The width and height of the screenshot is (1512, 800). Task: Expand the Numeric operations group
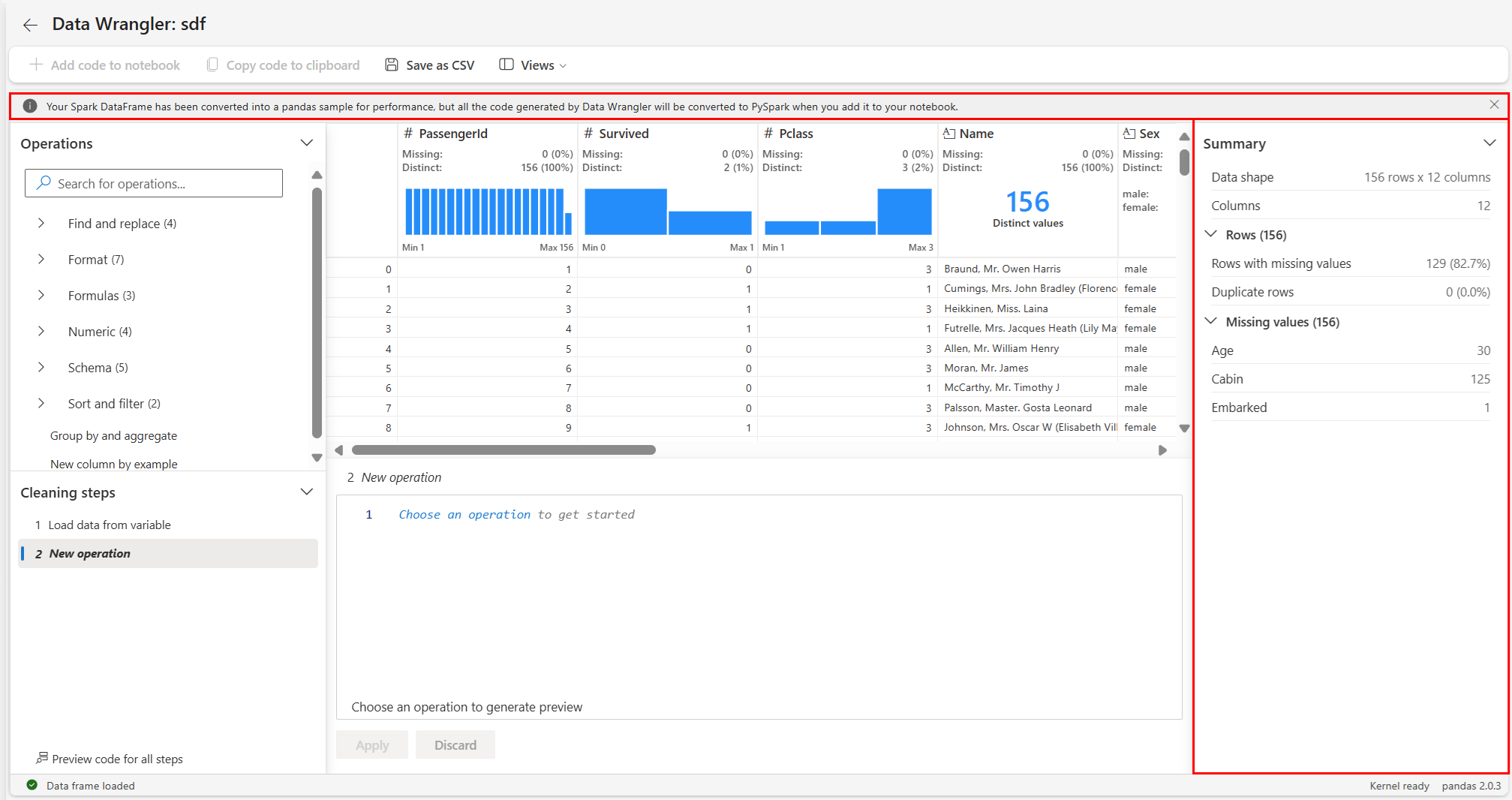(41, 331)
